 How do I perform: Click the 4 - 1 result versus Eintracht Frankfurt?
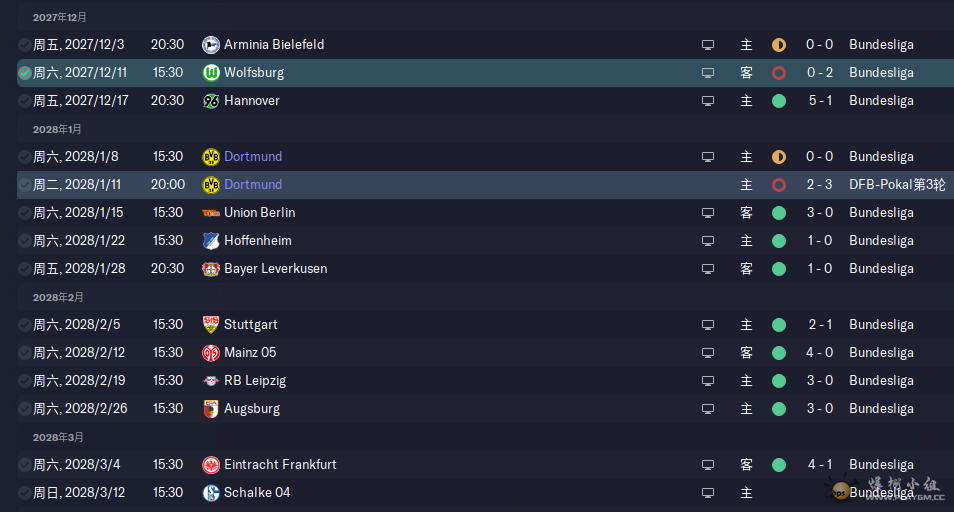820,464
